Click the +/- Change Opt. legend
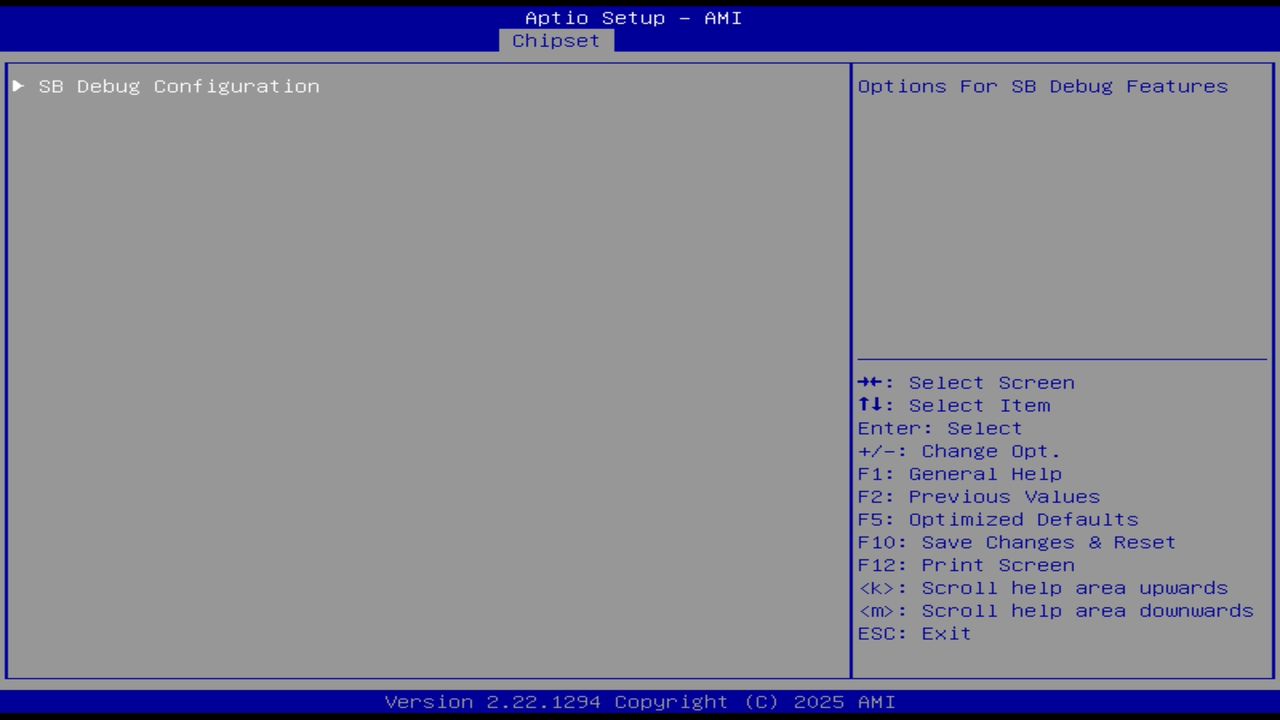 957,451
